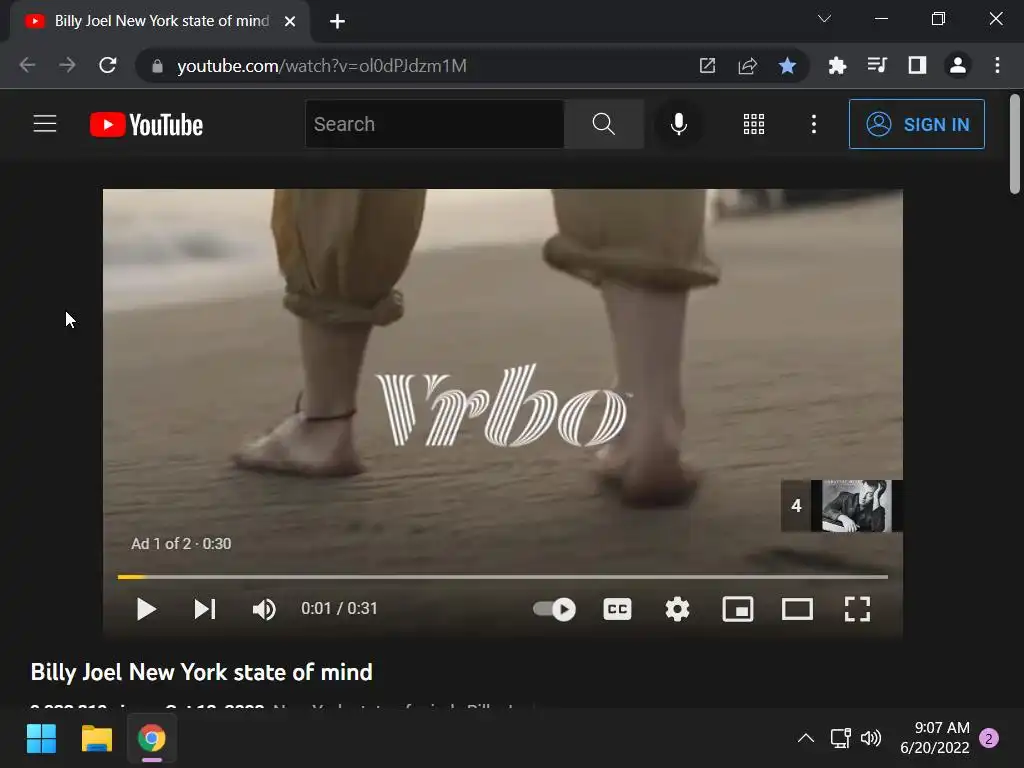Click the upcoming video thumbnail countdown

click(842, 506)
